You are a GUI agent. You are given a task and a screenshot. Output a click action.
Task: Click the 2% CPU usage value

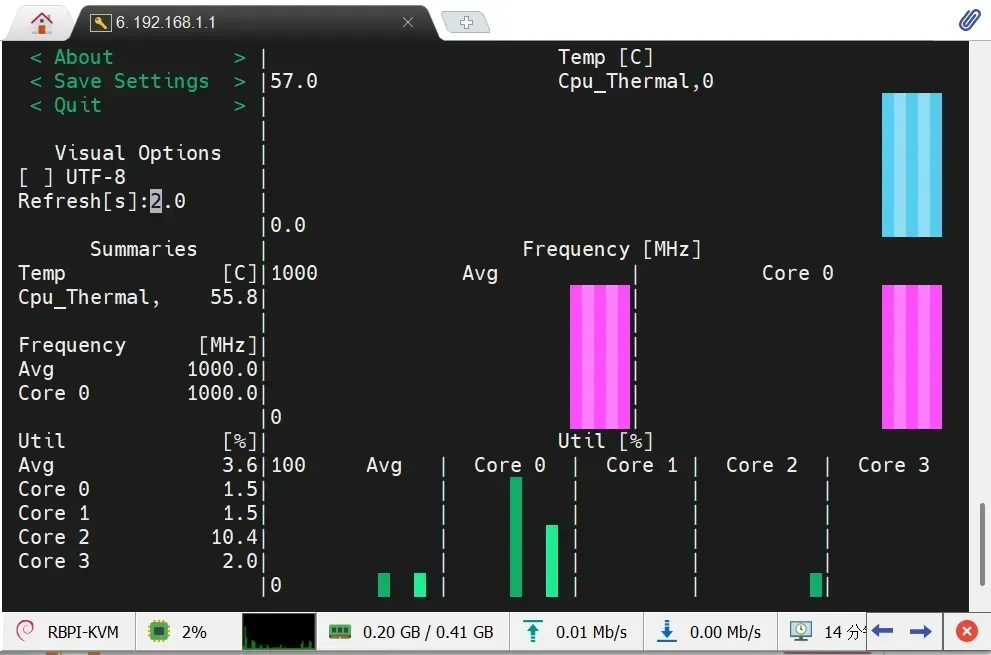(194, 632)
